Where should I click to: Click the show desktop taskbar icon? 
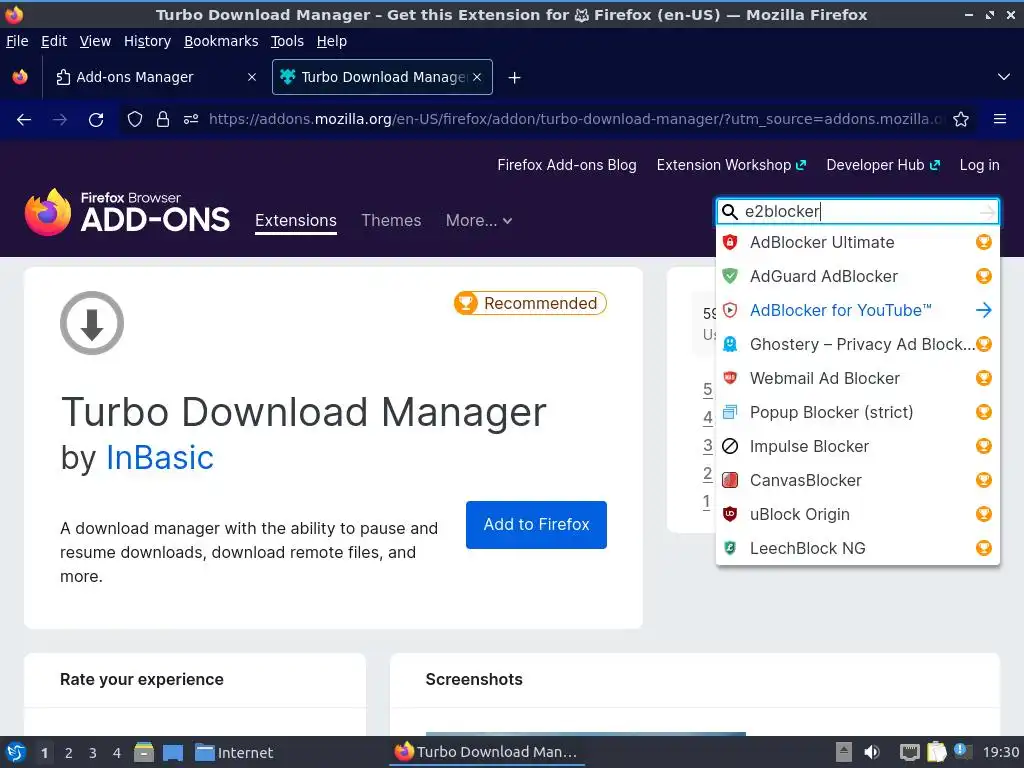[x=173, y=752]
